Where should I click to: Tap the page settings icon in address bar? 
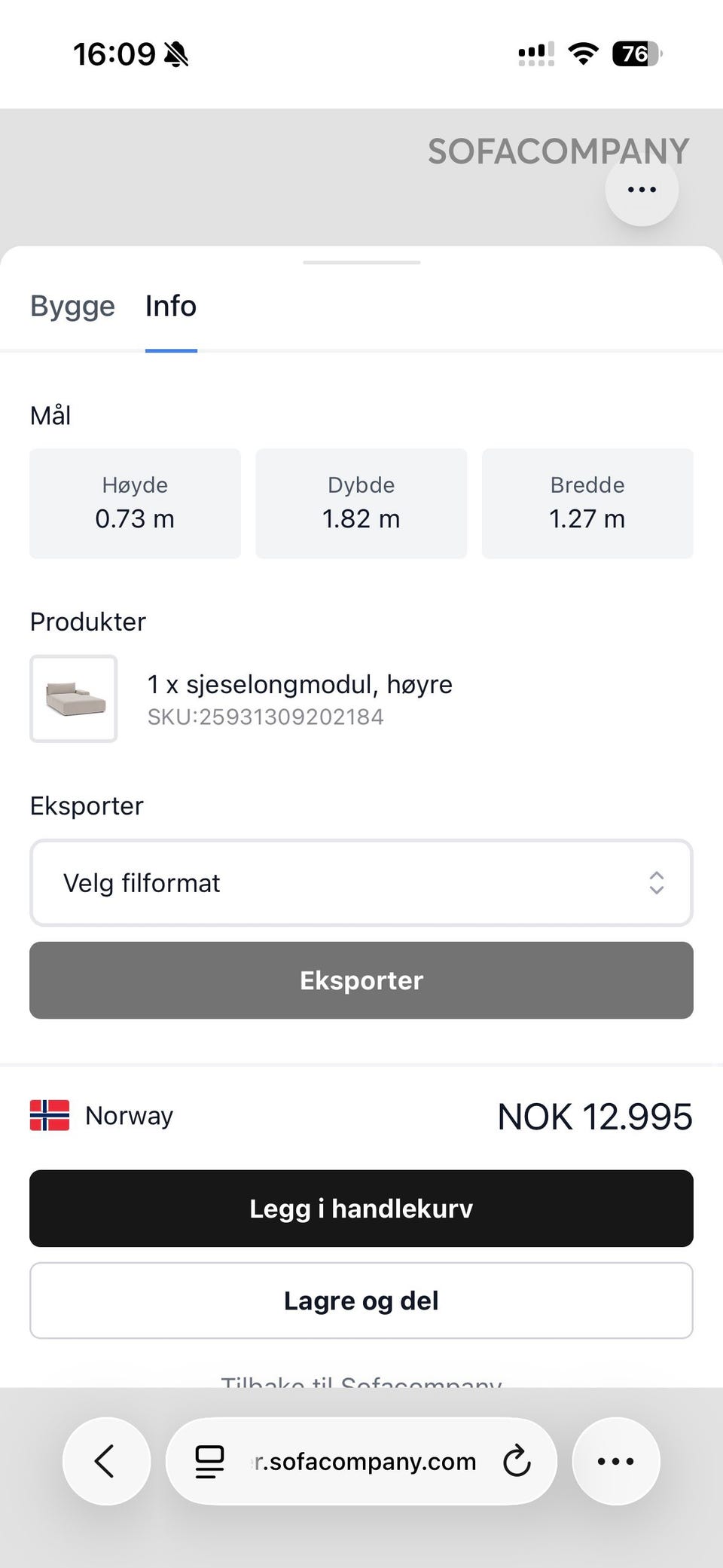coord(209,1461)
